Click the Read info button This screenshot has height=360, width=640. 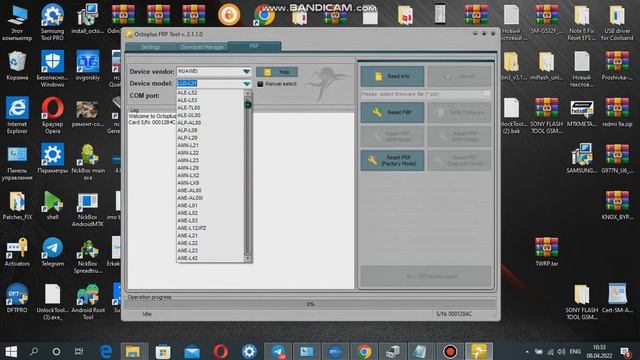pyautogui.click(x=392, y=76)
